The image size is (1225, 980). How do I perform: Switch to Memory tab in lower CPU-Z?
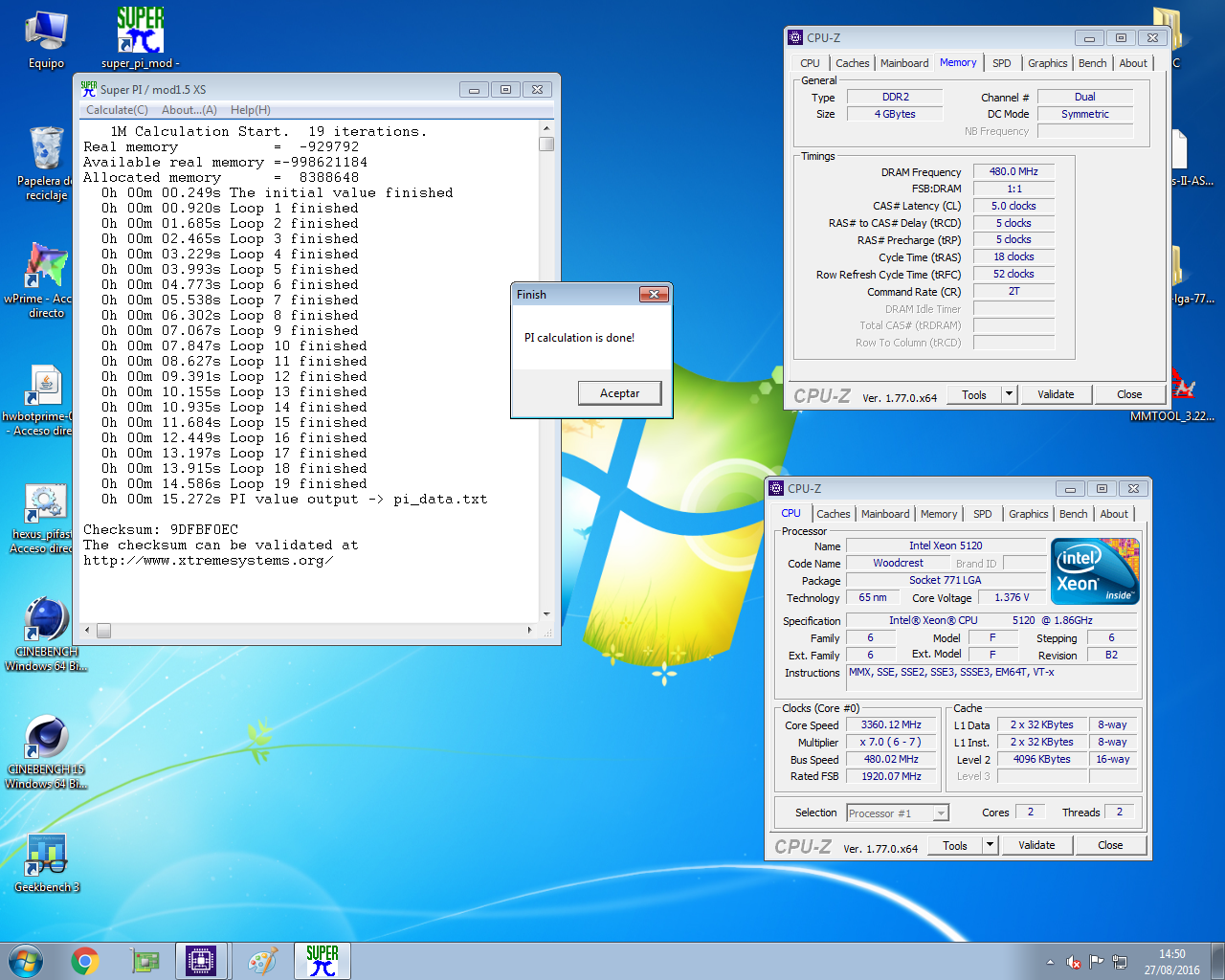(x=939, y=514)
